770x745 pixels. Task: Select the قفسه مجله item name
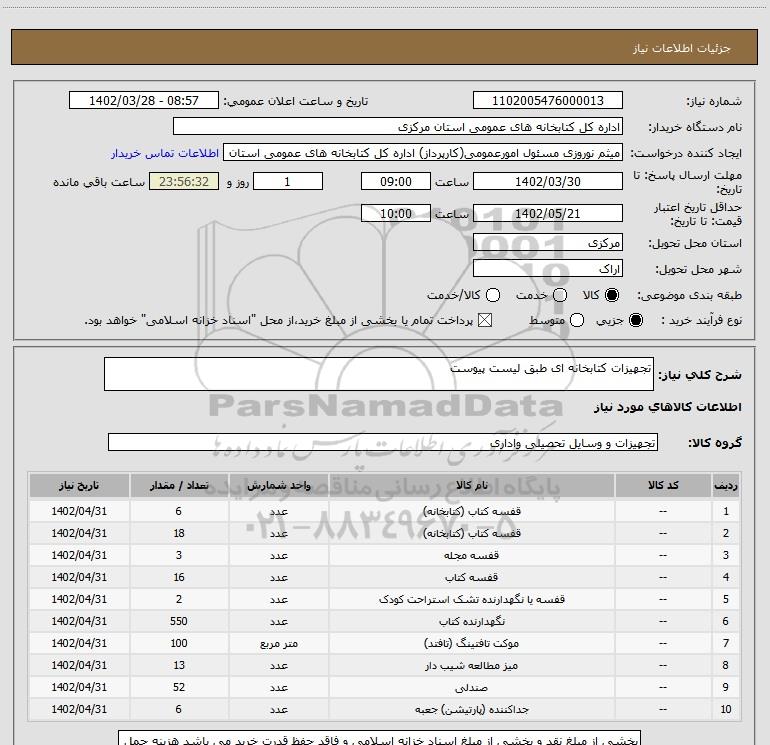point(471,555)
